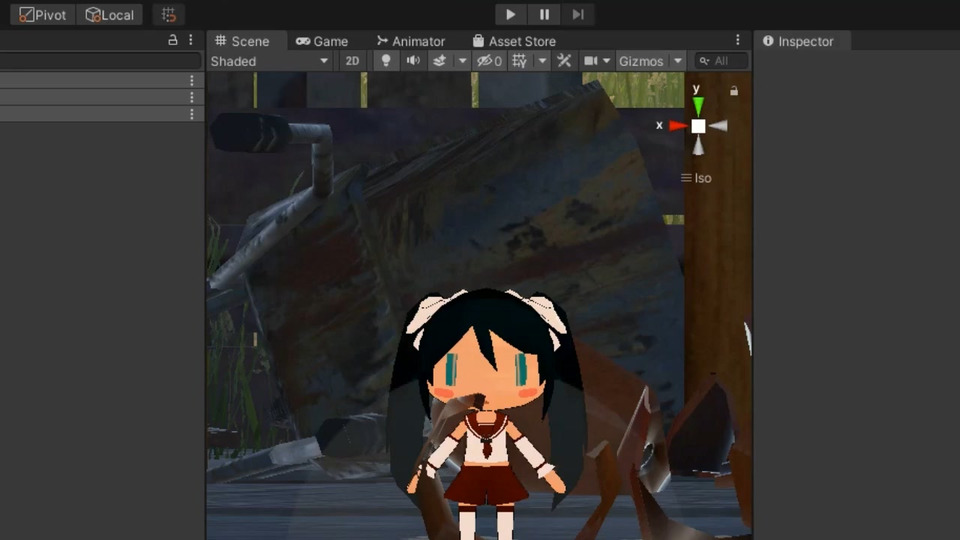Align view to green Y axis cone
The image size is (960, 540).
(x=698, y=107)
